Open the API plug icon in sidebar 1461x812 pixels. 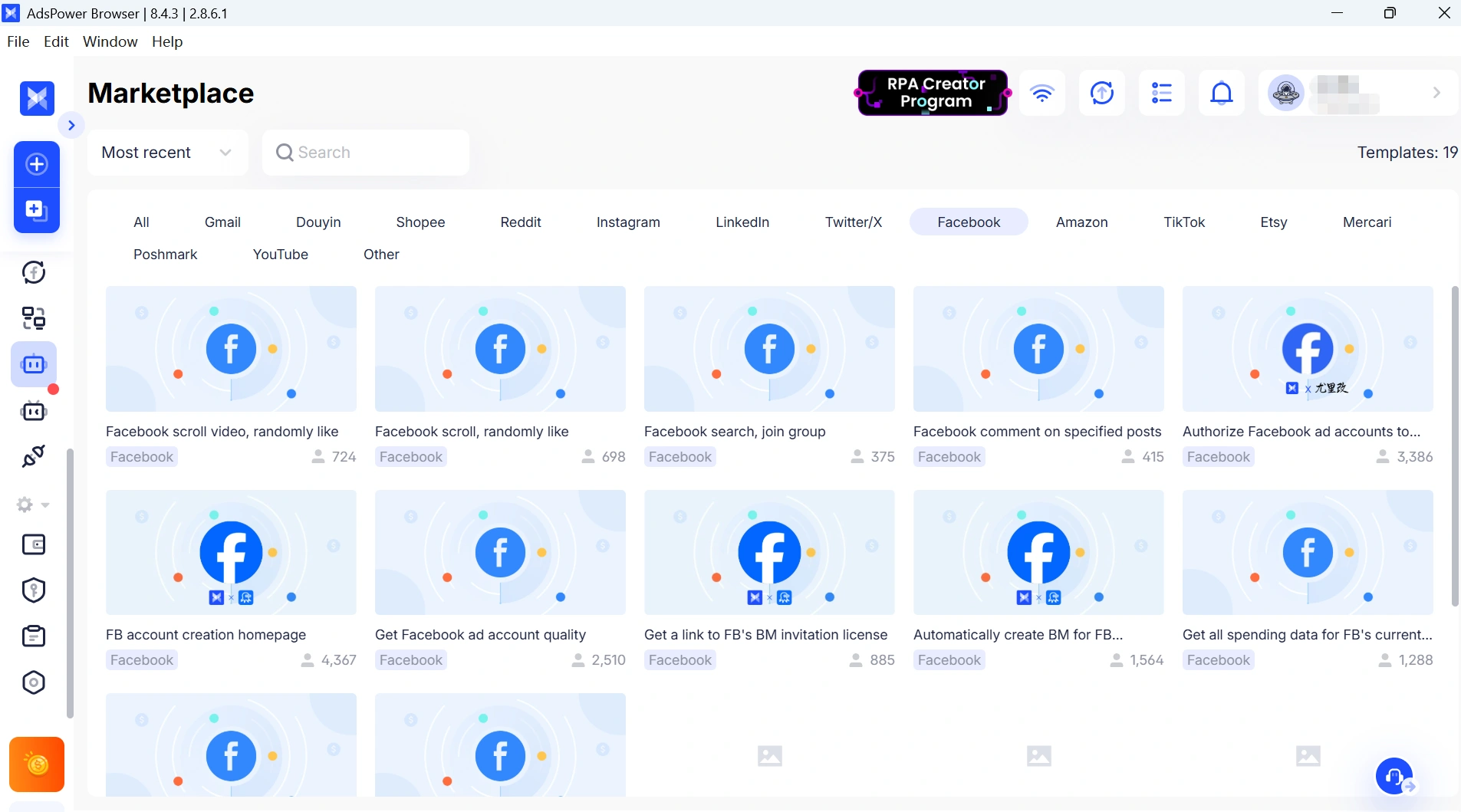(34, 456)
